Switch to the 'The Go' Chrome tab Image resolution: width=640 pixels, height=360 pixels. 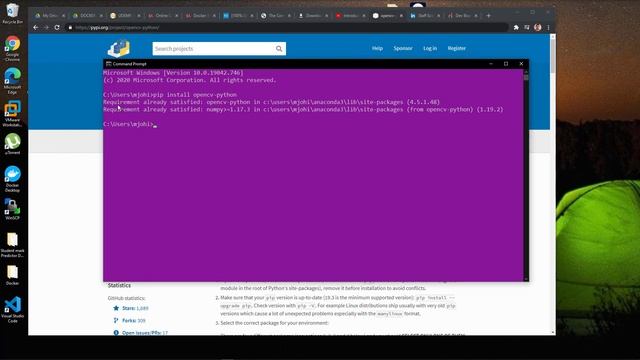click(275, 16)
